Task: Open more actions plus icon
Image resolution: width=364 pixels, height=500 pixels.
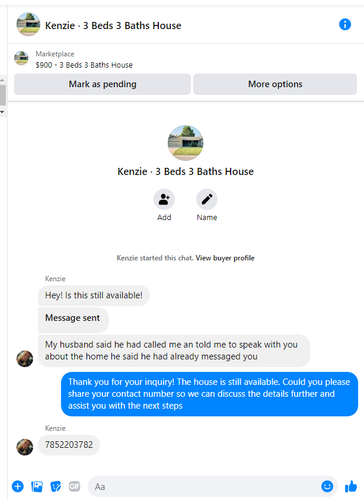Action: click(x=18, y=486)
